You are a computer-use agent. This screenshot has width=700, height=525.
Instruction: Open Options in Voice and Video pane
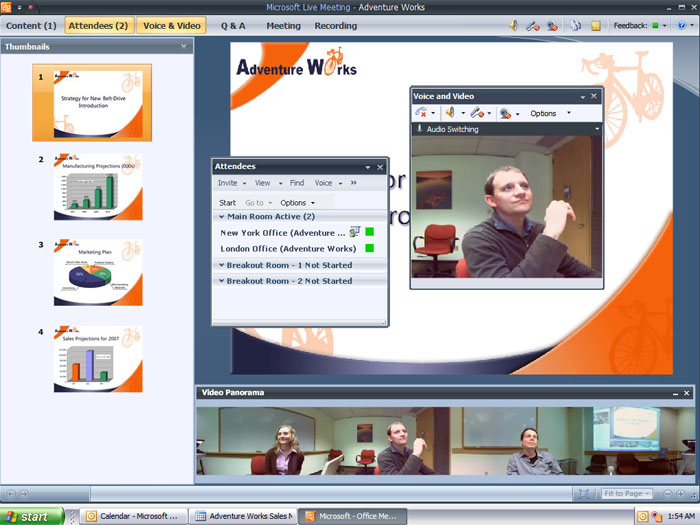(543, 113)
